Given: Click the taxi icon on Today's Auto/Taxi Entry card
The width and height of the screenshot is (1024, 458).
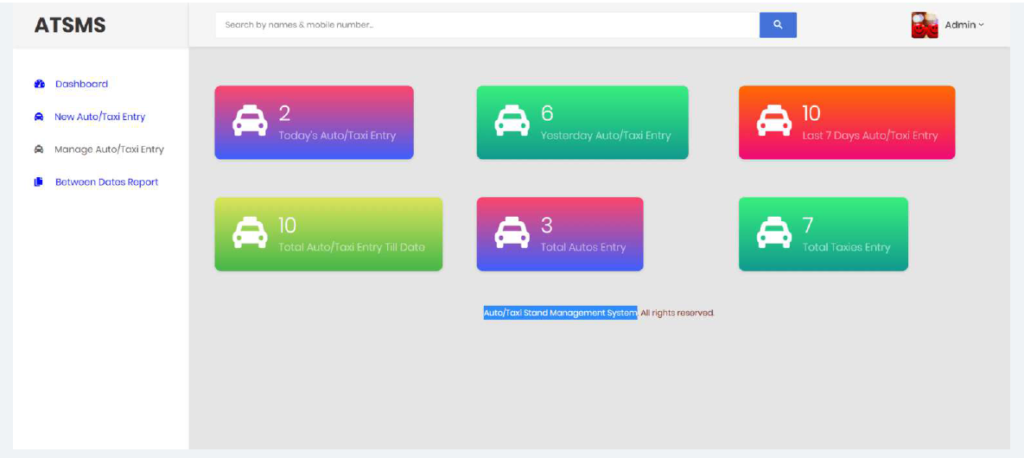Looking at the screenshot, I should coord(250,120).
